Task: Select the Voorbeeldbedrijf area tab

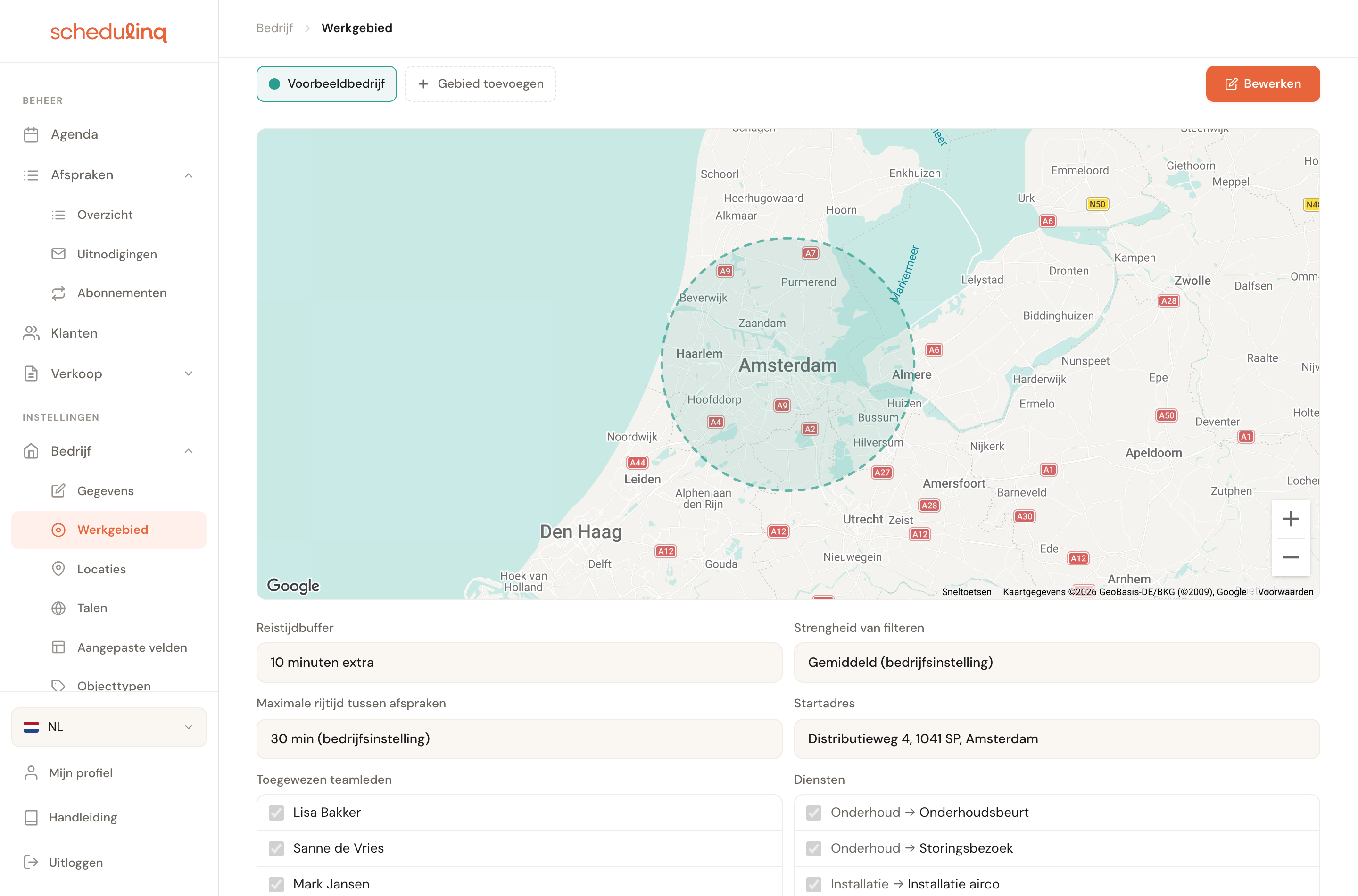Action: 326,84
